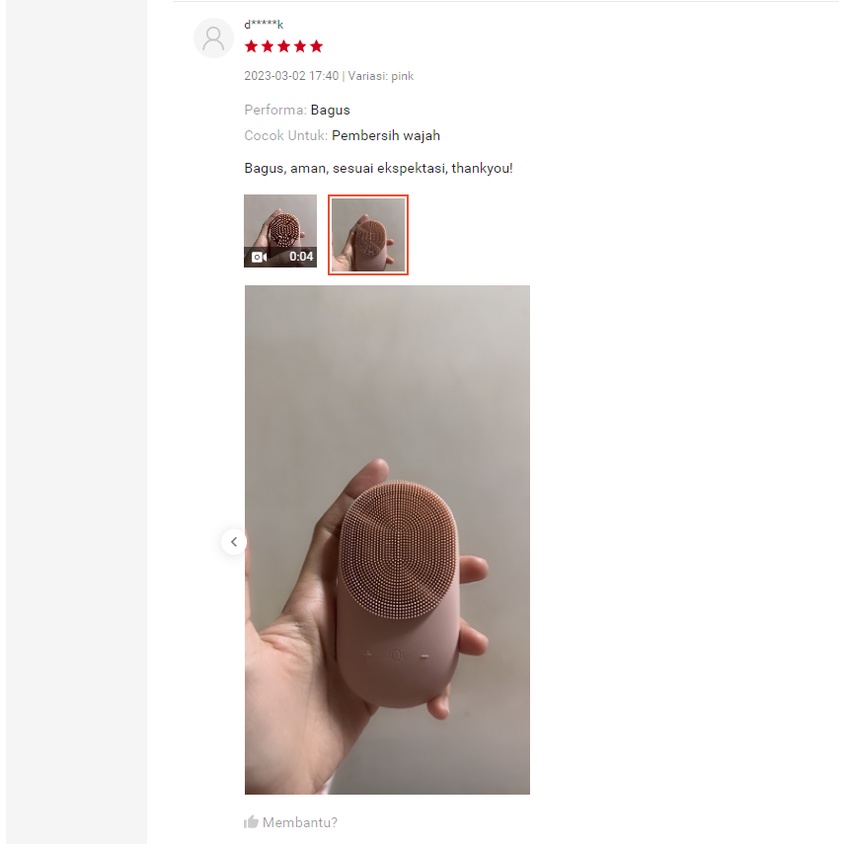Click the video camera icon on the thumbnail

259,257
